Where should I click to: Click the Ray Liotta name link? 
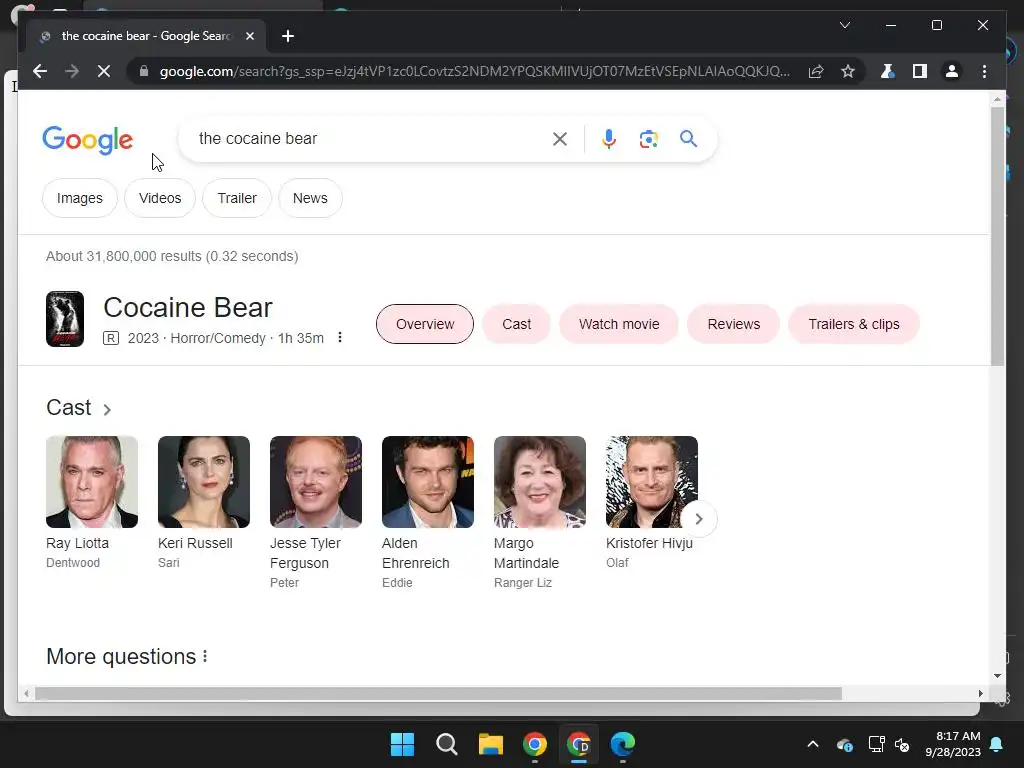point(78,543)
